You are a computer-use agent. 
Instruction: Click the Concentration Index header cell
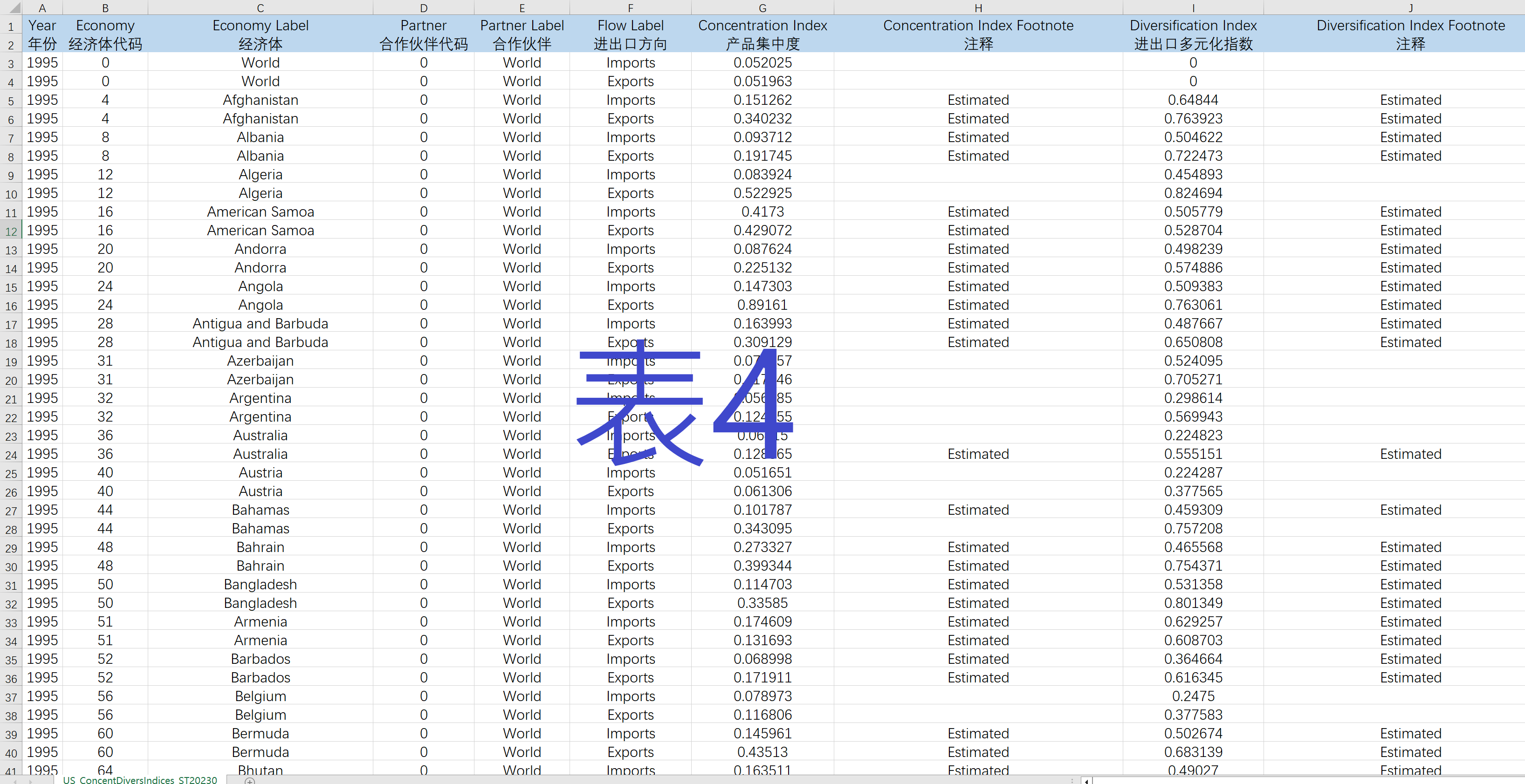[x=762, y=26]
